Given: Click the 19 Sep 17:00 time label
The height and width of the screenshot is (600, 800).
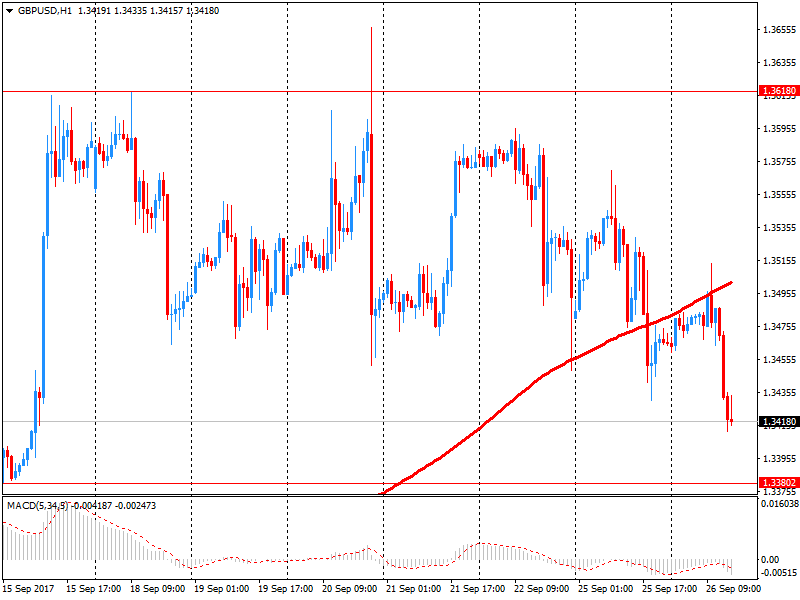Looking at the screenshot, I should pyautogui.click(x=286, y=589).
